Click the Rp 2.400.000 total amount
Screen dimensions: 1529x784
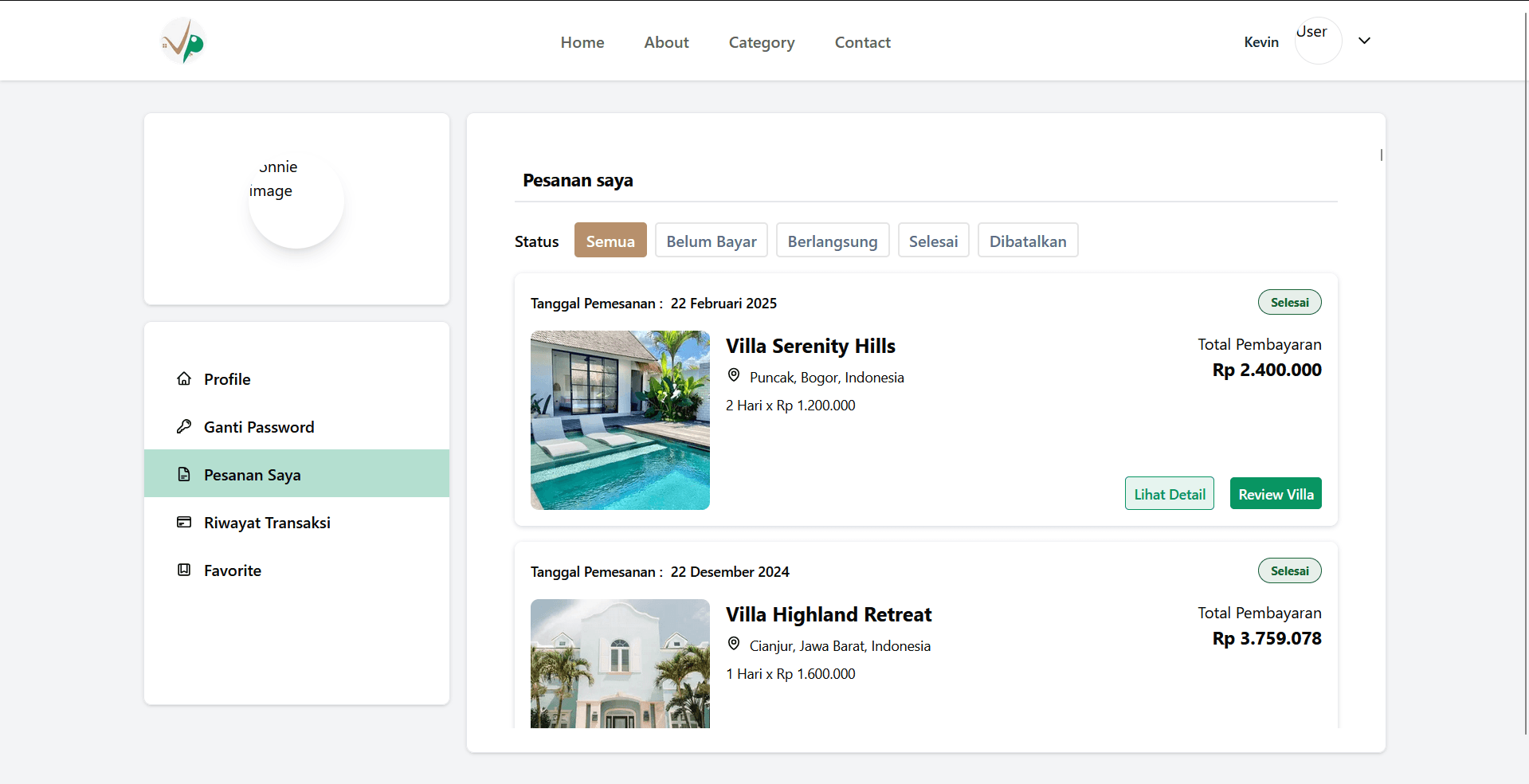click(1267, 370)
